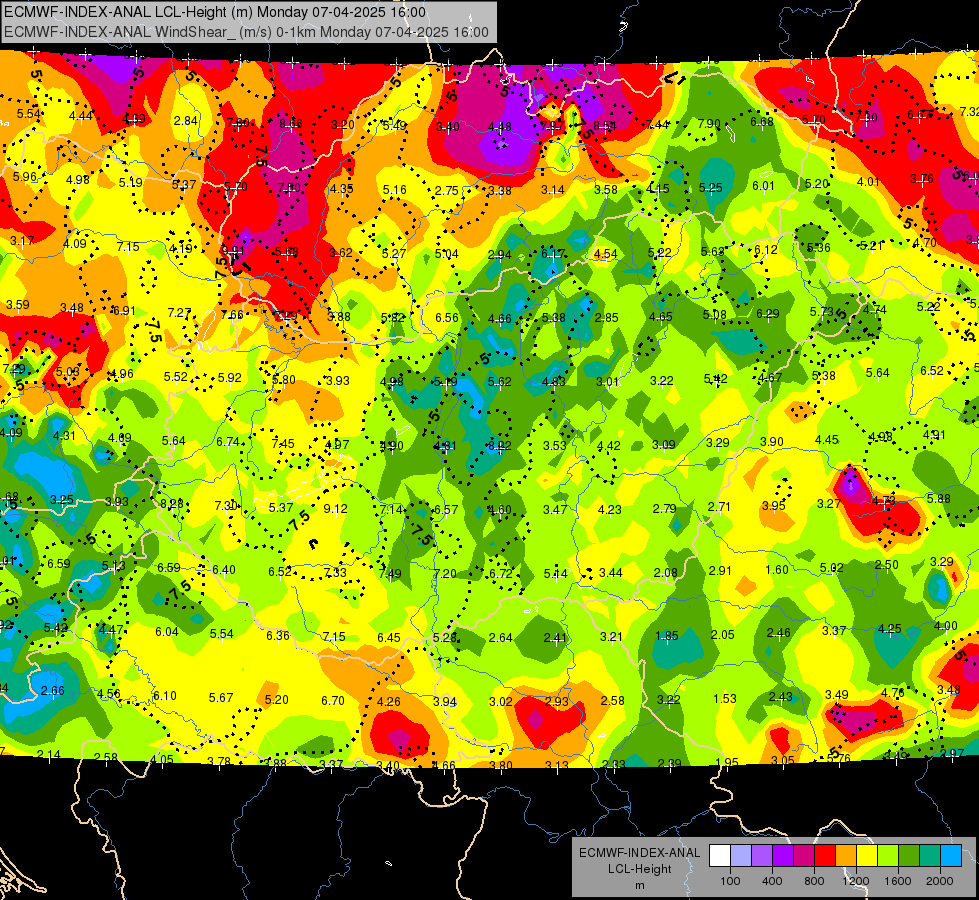Click the sky blue legend swatch
Screen dimensions: 979x900
tap(952, 856)
